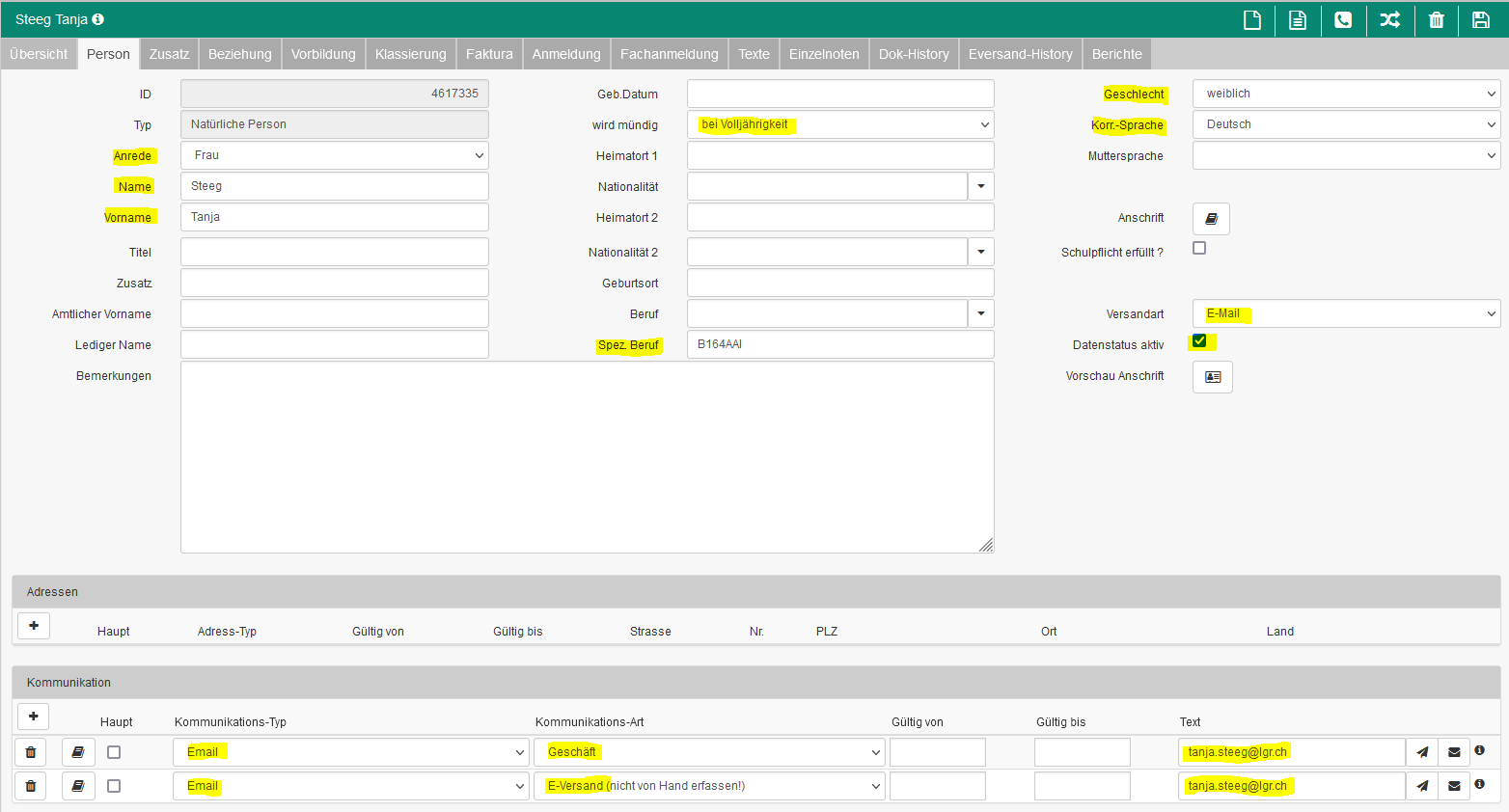Go to the Klassierung tab
The width and height of the screenshot is (1509, 812).
coord(411,54)
